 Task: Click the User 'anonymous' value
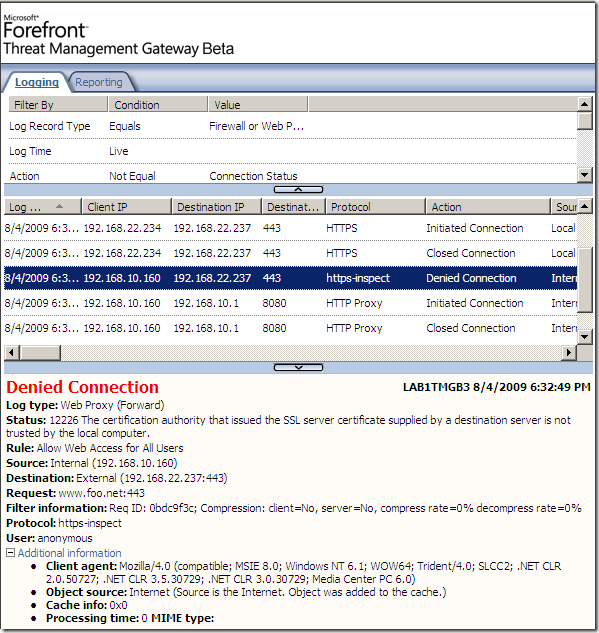coord(65,538)
